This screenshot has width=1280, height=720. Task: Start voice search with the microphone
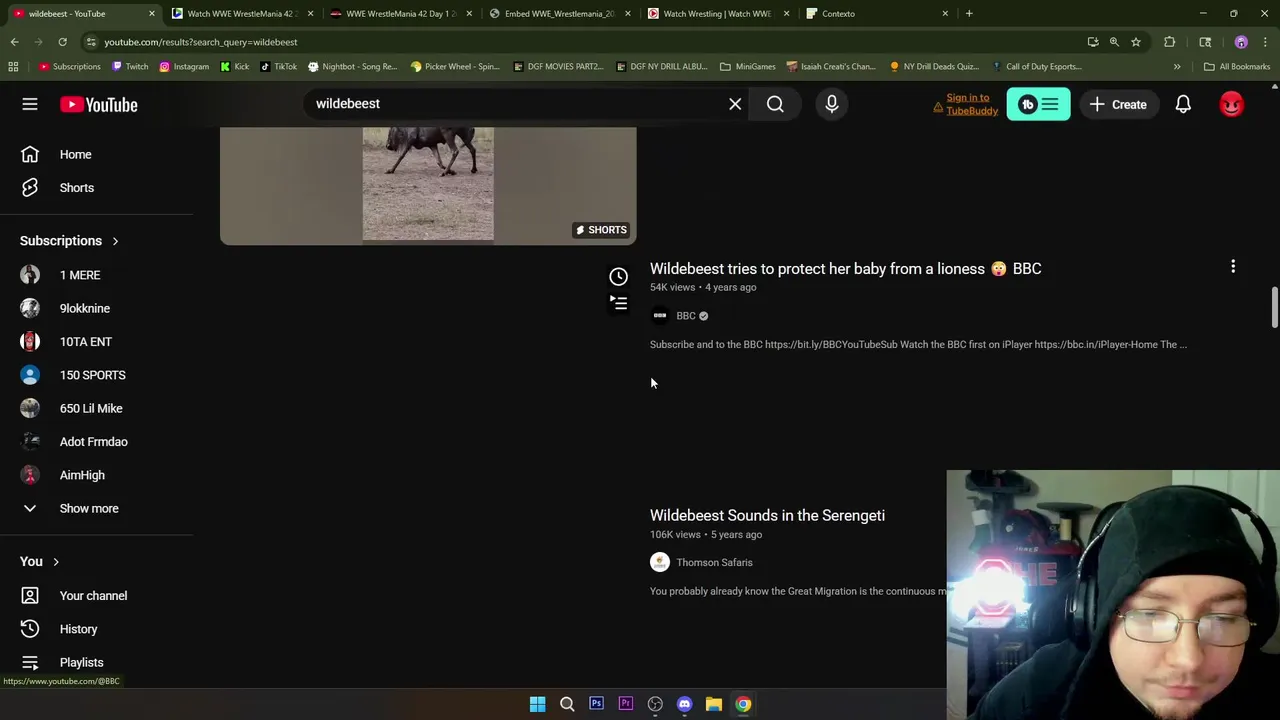click(832, 104)
